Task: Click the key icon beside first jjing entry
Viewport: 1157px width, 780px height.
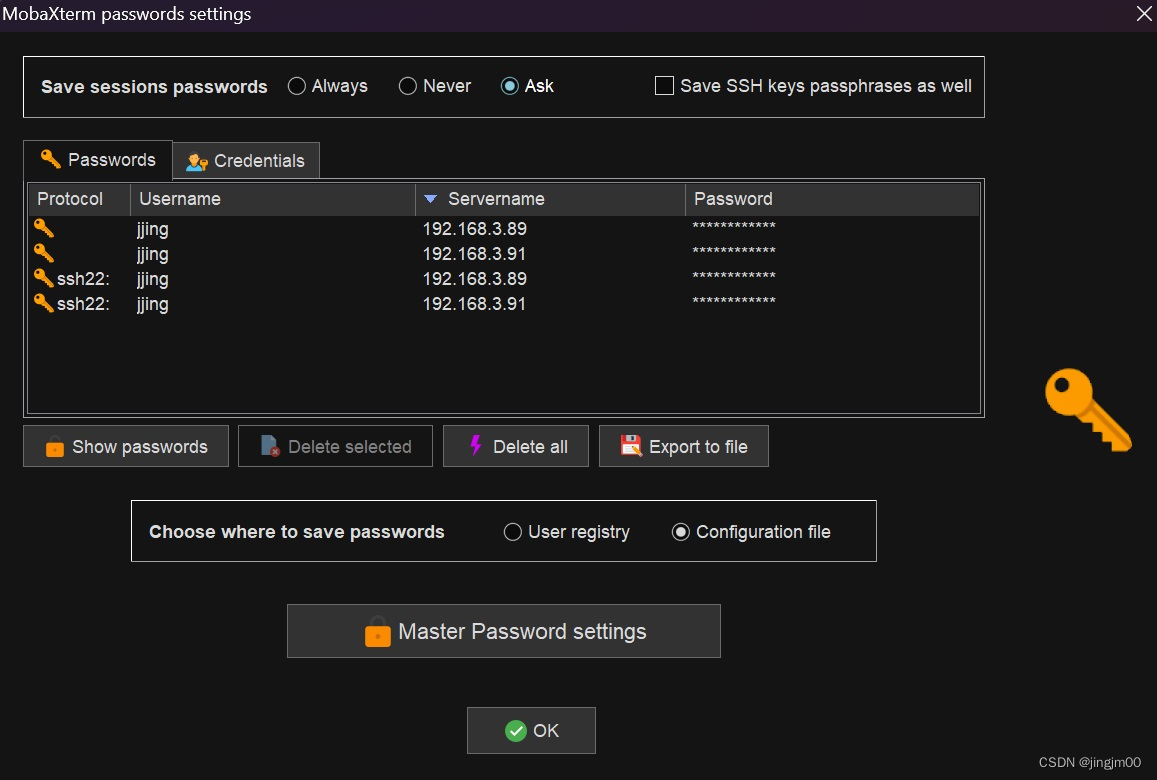Action: coord(41,229)
